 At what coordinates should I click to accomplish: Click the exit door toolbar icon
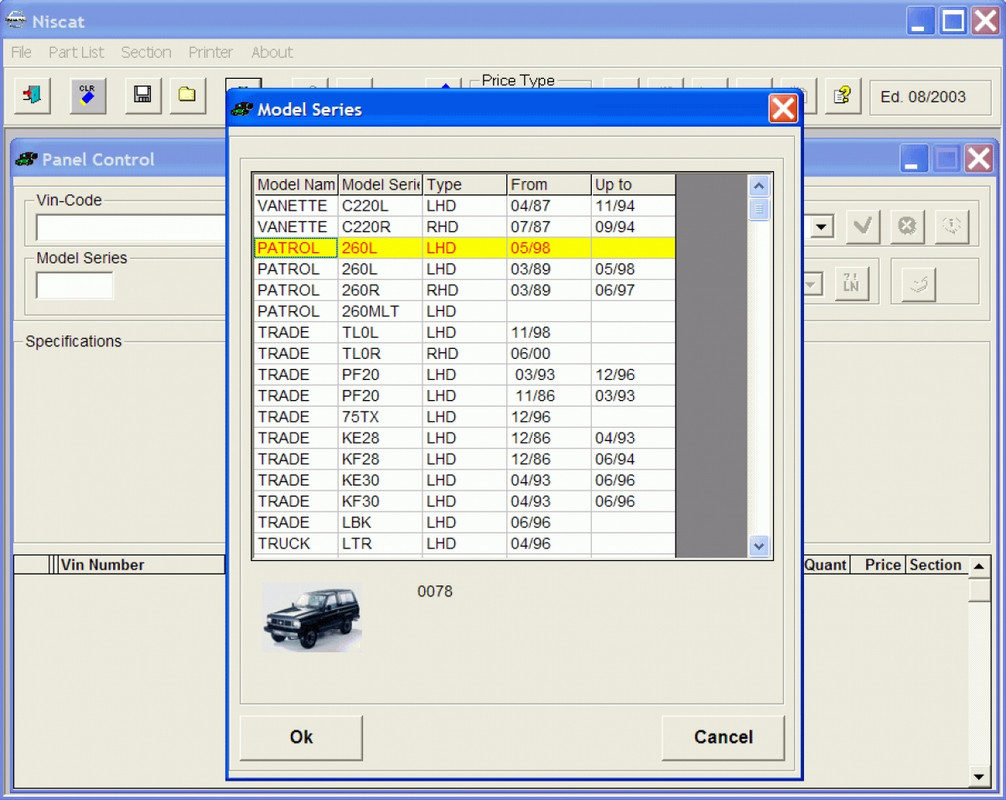32,96
